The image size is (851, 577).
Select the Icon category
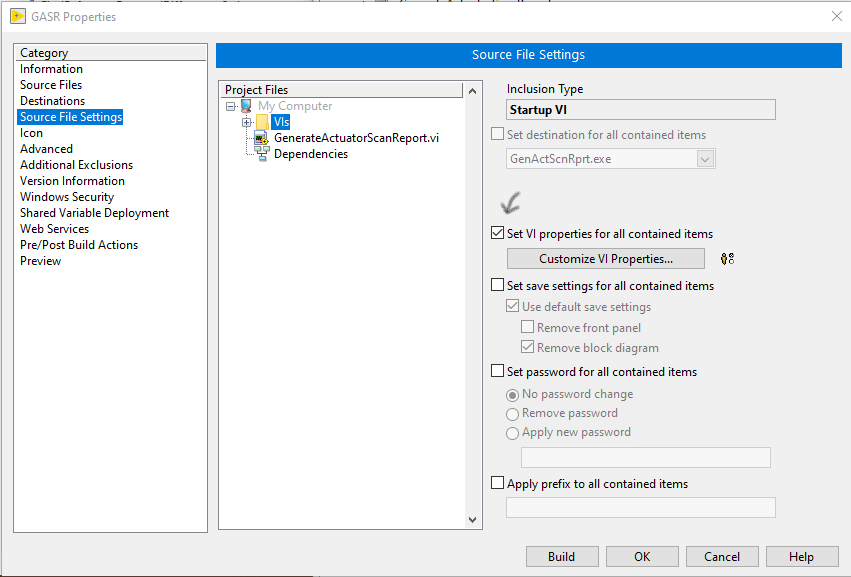click(31, 132)
